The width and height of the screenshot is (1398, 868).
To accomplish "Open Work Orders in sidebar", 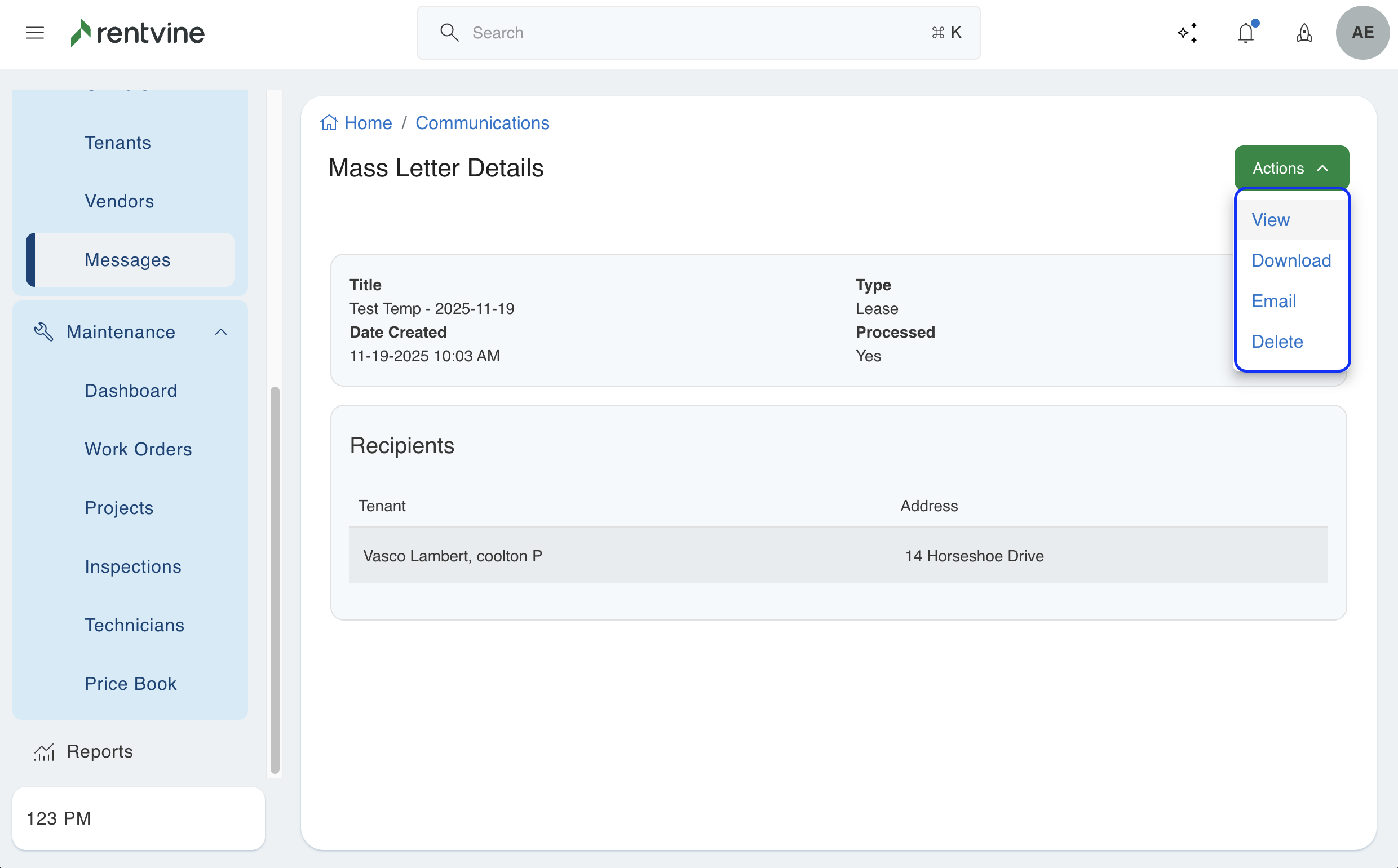I will [x=138, y=449].
